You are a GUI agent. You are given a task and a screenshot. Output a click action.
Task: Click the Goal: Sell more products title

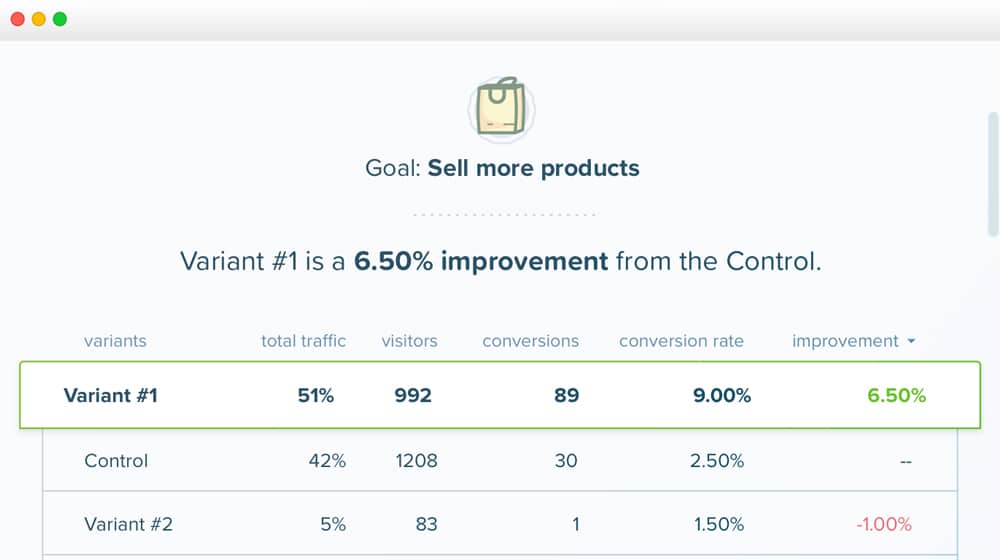pyautogui.click(x=502, y=168)
